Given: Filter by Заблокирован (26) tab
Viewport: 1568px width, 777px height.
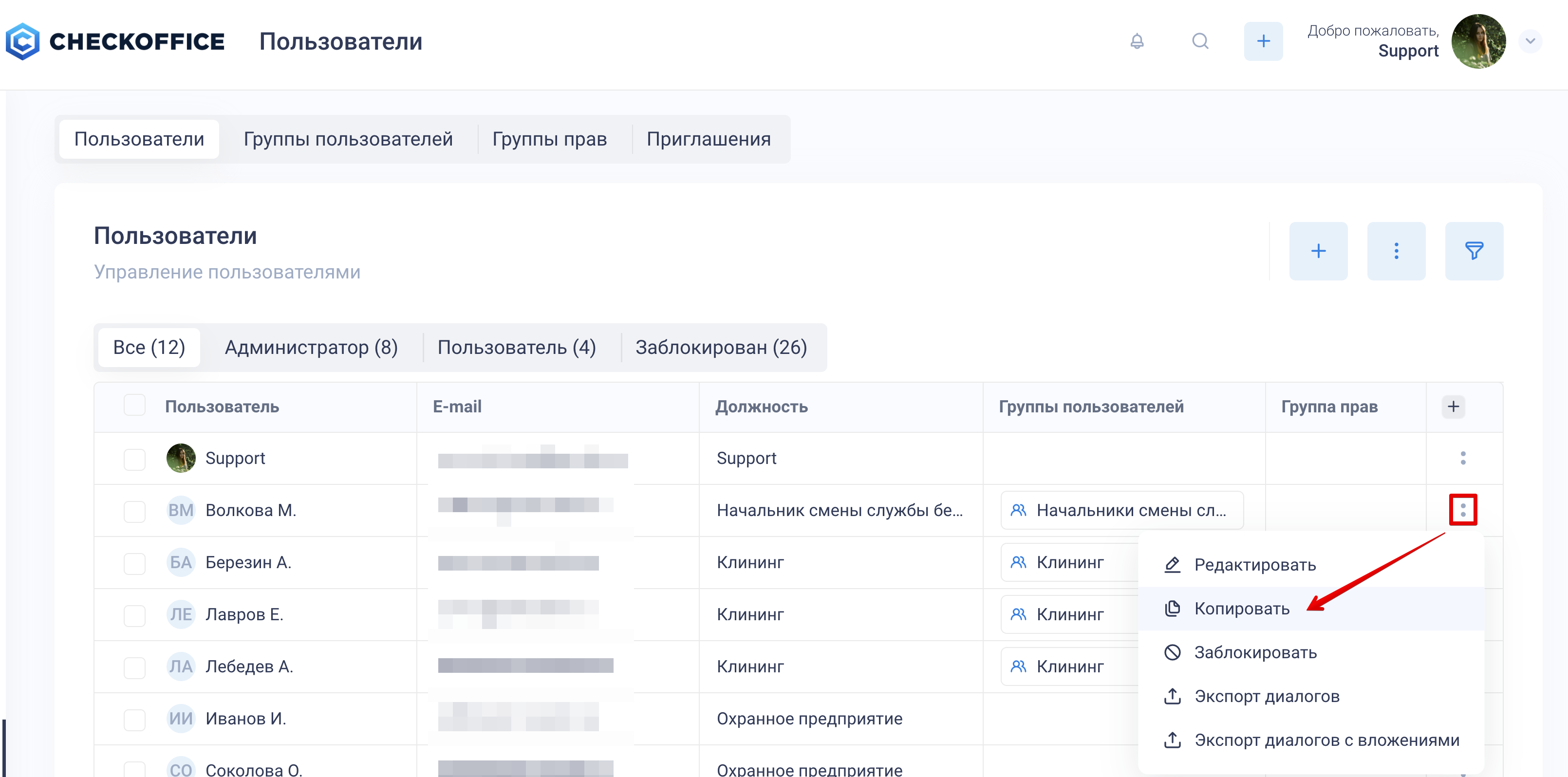Looking at the screenshot, I should [x=721, y=348].
